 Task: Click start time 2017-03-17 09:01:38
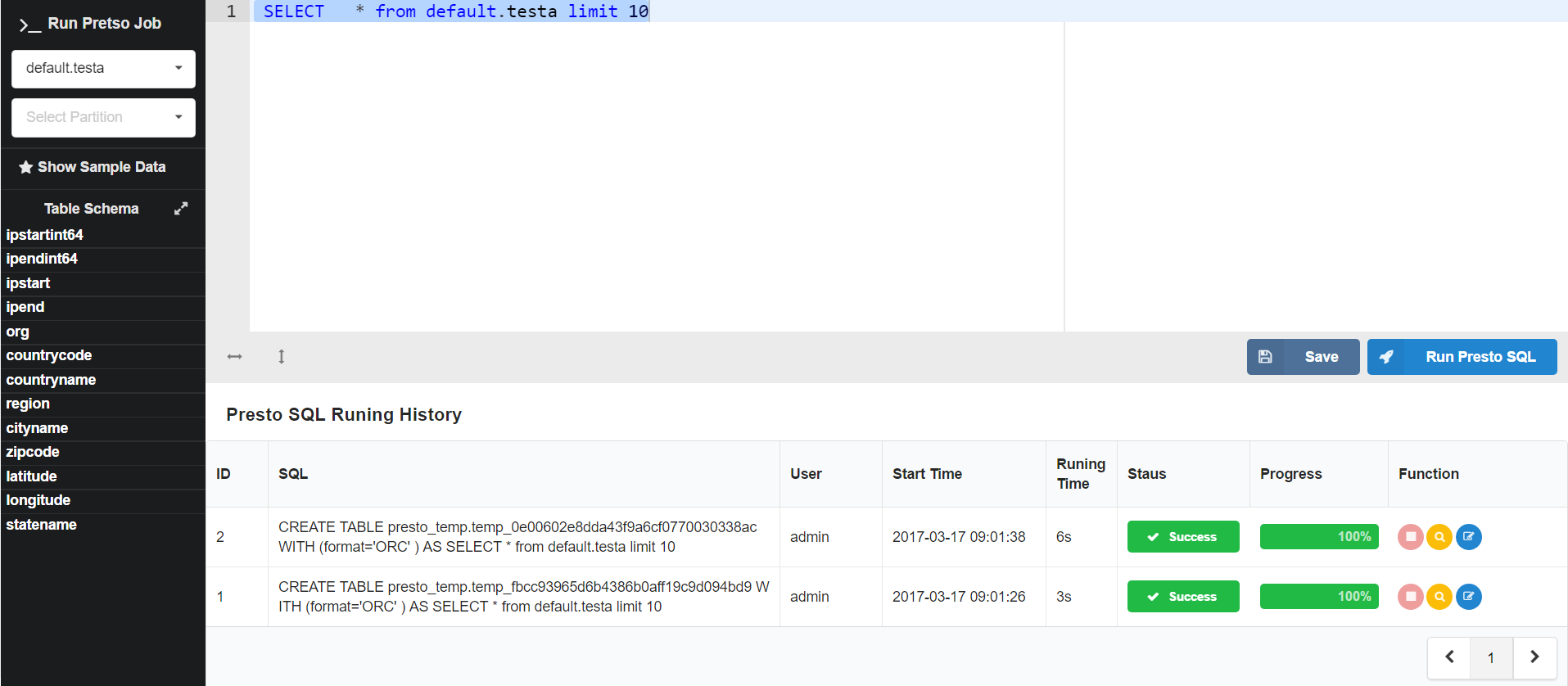pos(959,537)
